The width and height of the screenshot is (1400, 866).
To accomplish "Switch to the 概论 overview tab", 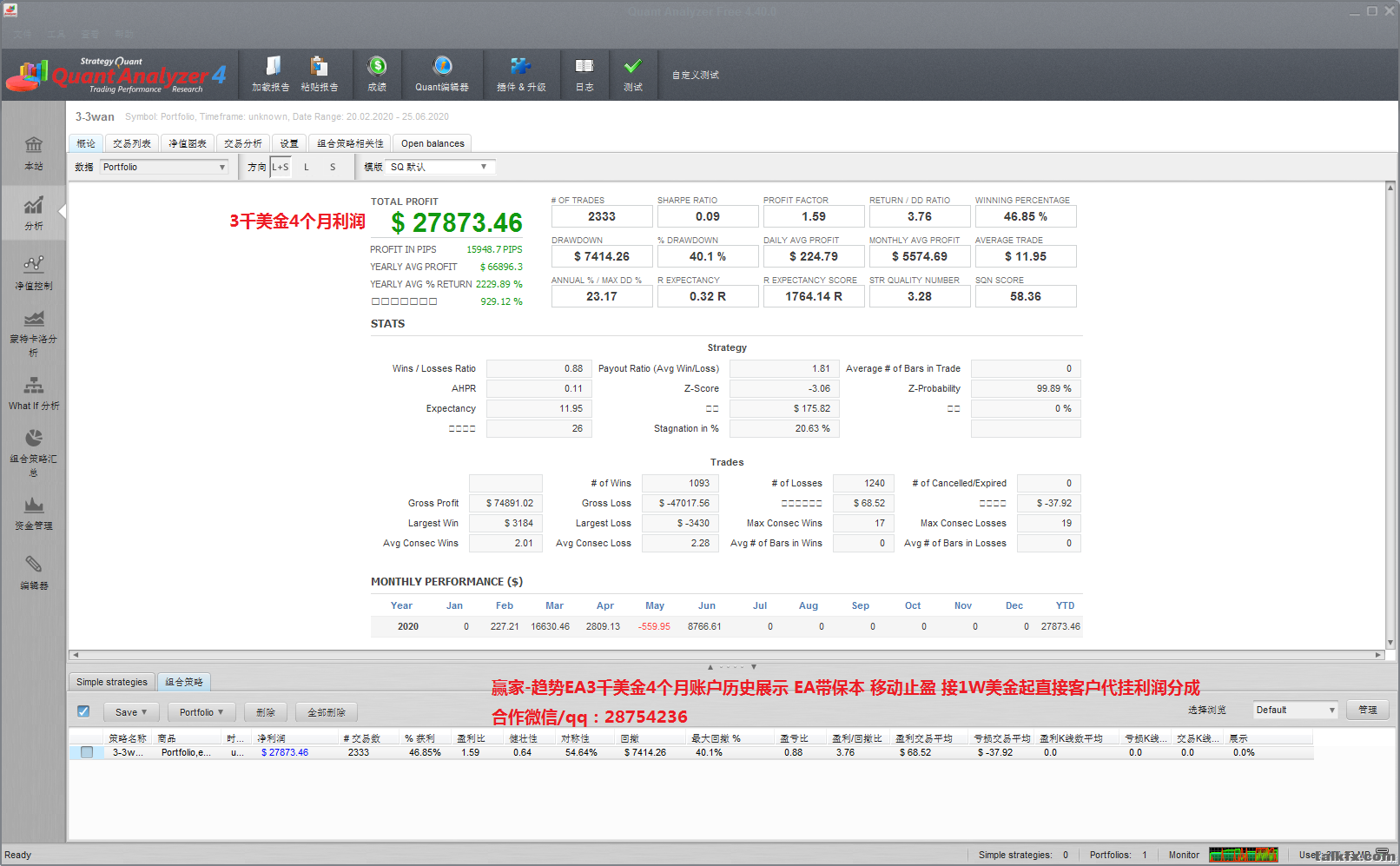I will (x=86, y=143).
